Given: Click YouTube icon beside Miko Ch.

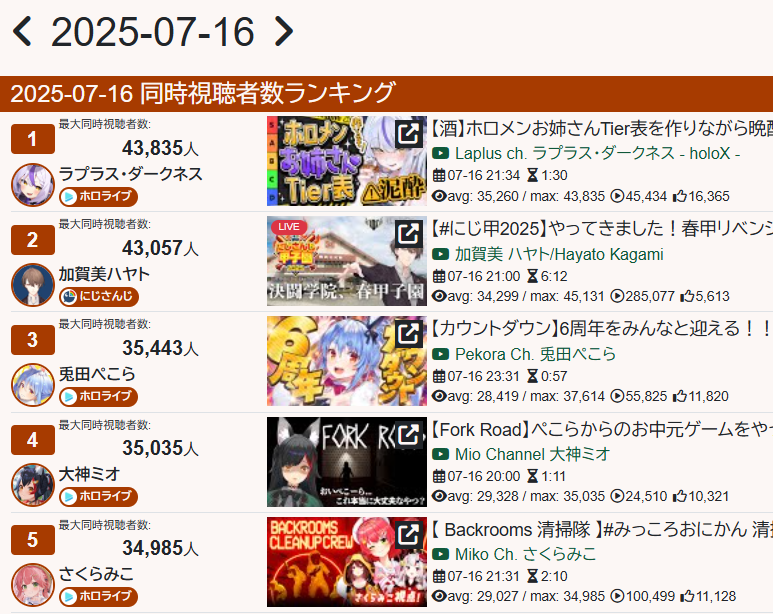Looking at the screenshot, I should (440, 554).
